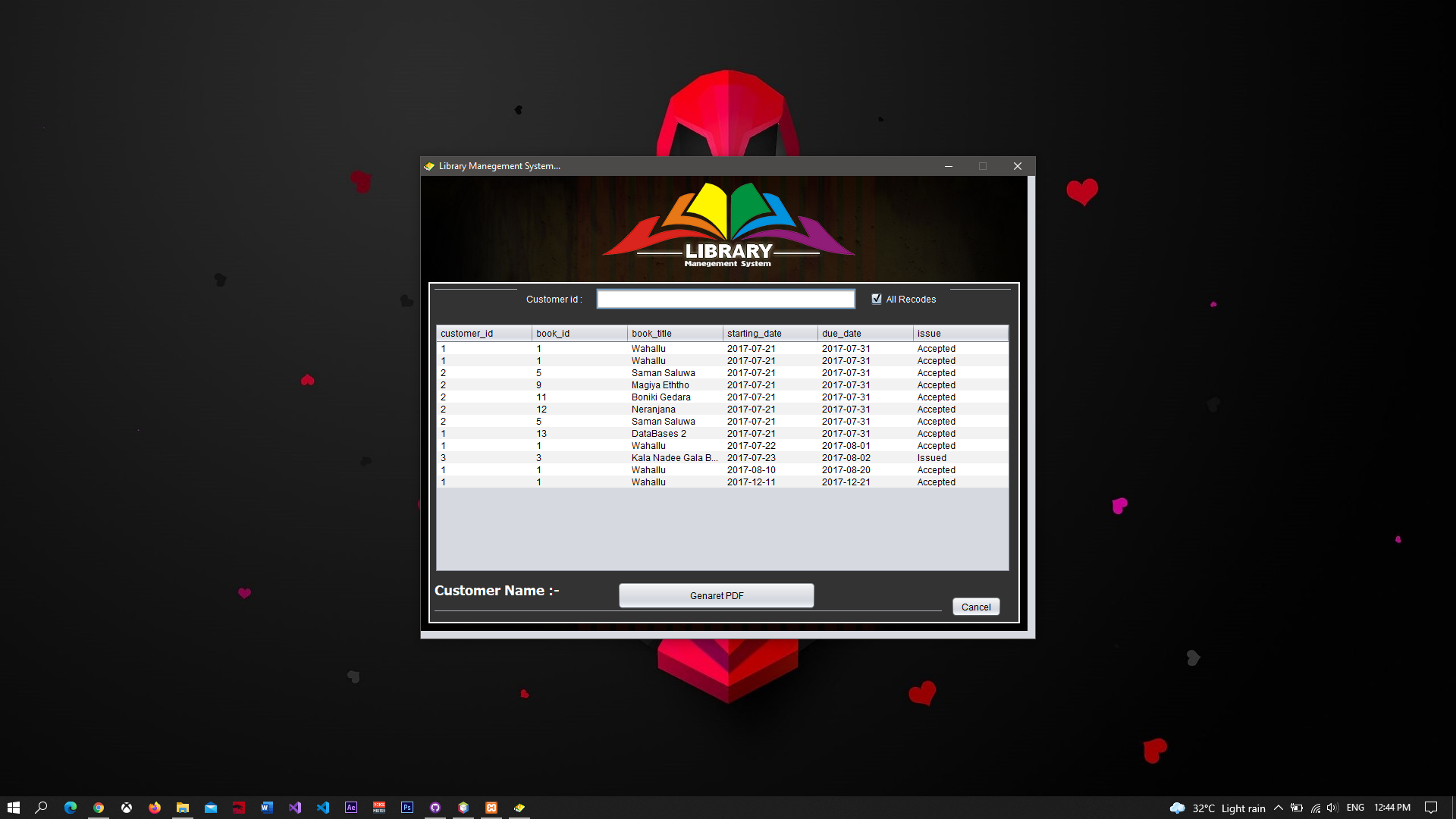Open Microsoft Word from the taskbar

click(266, 807)
